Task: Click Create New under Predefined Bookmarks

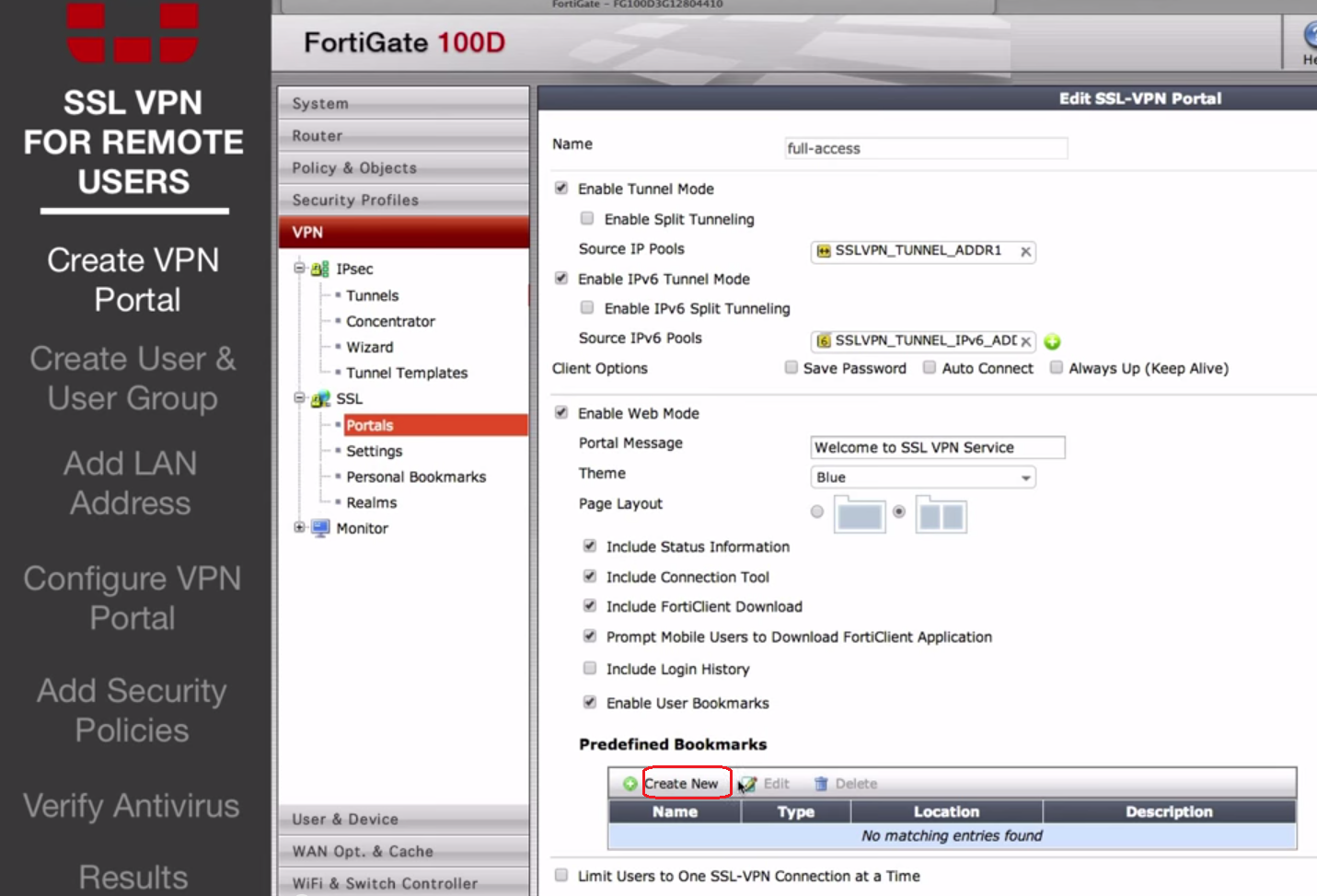Action: pos(671,784)
